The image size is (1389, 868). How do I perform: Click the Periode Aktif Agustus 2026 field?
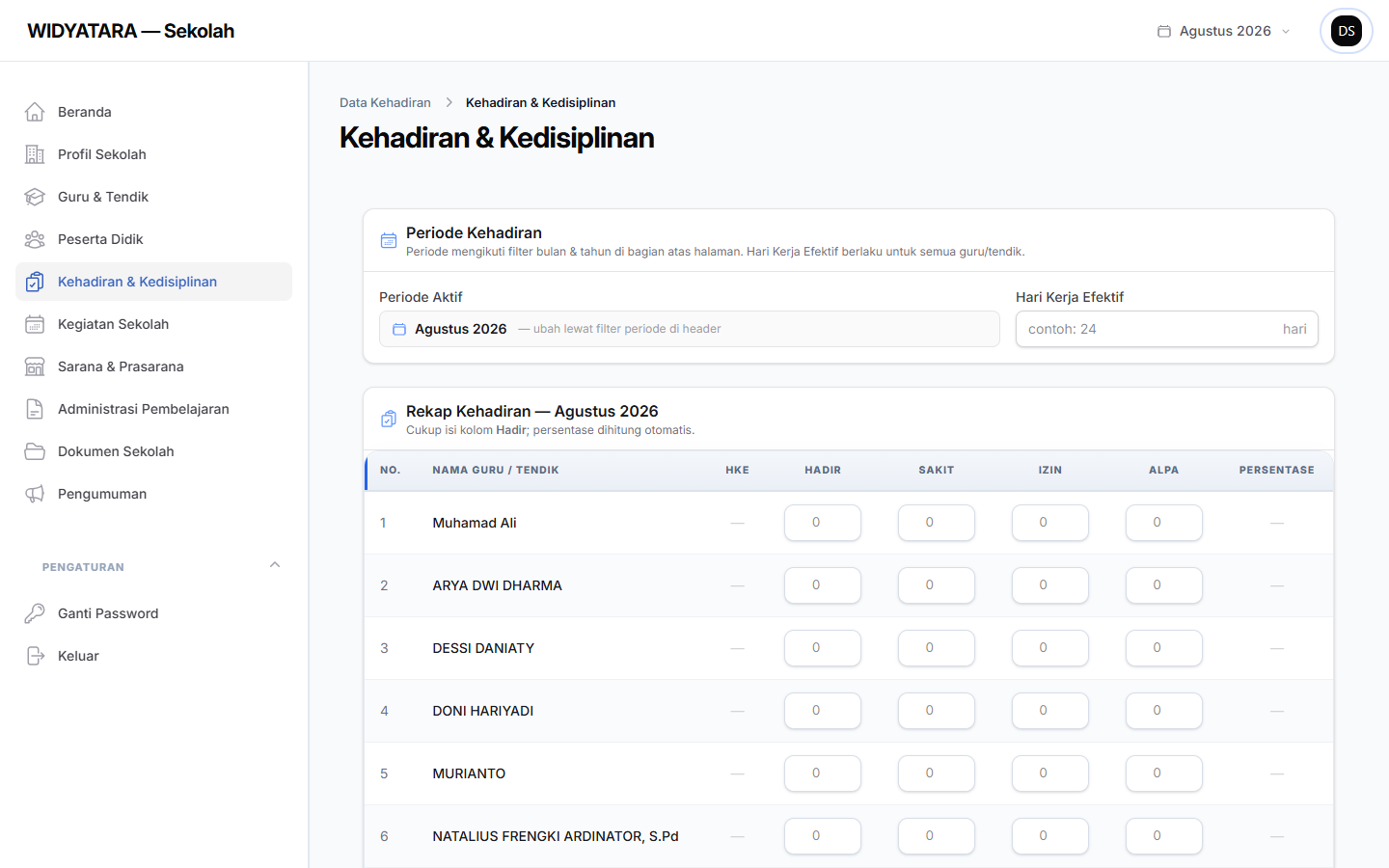pyautogui.click(x=689, y=329)
